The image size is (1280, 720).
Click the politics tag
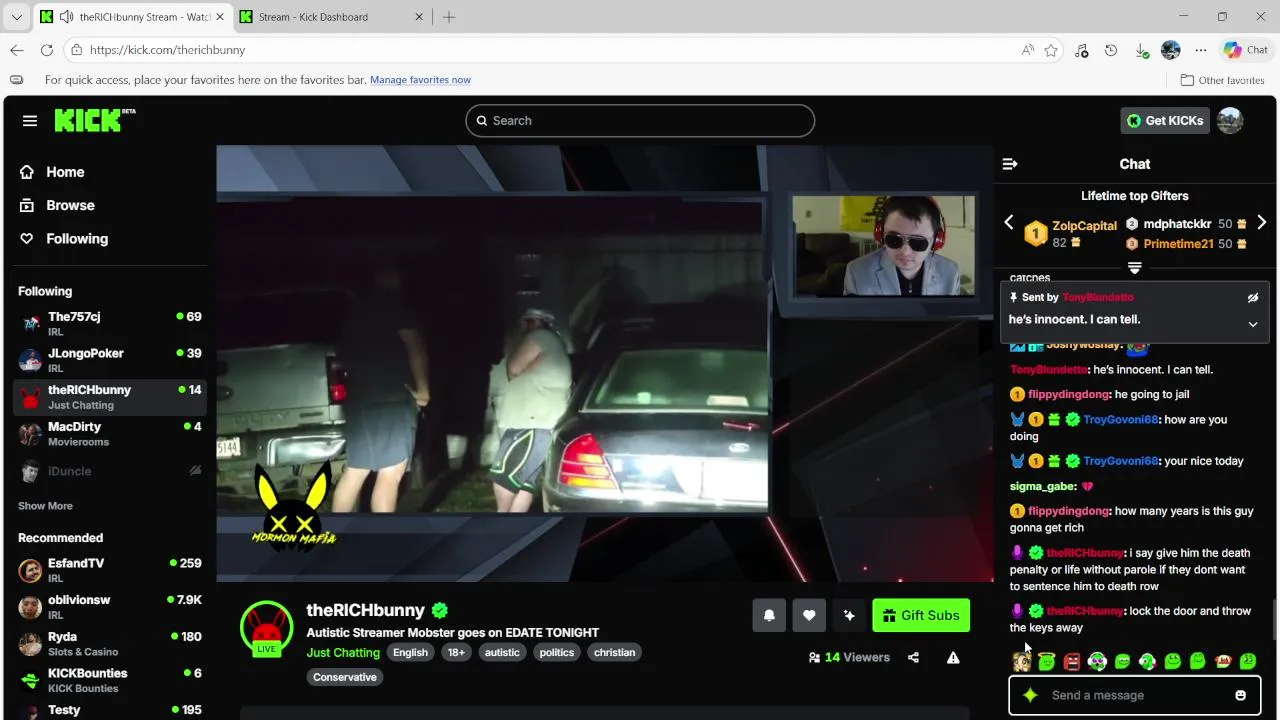tap(557, 653)
